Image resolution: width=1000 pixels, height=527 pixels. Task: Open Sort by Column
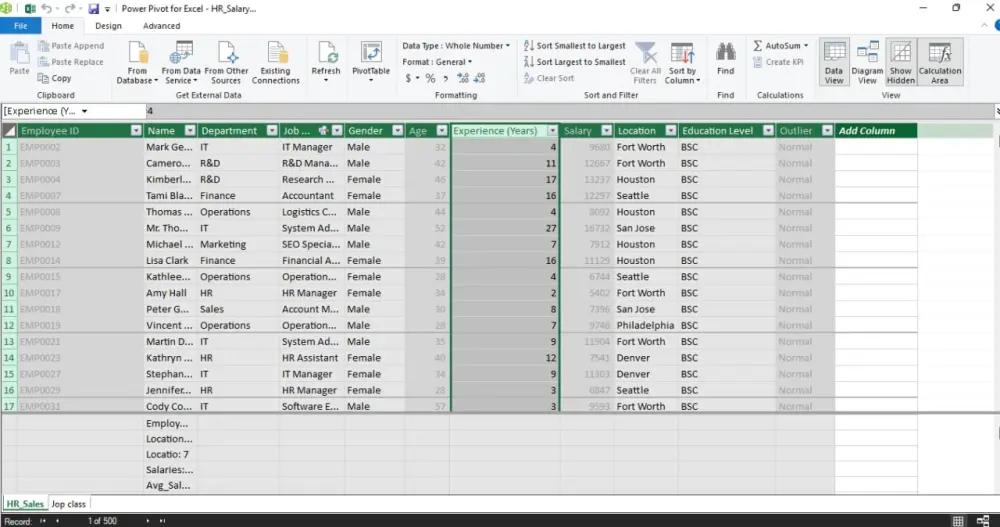(x=682, y=63)
